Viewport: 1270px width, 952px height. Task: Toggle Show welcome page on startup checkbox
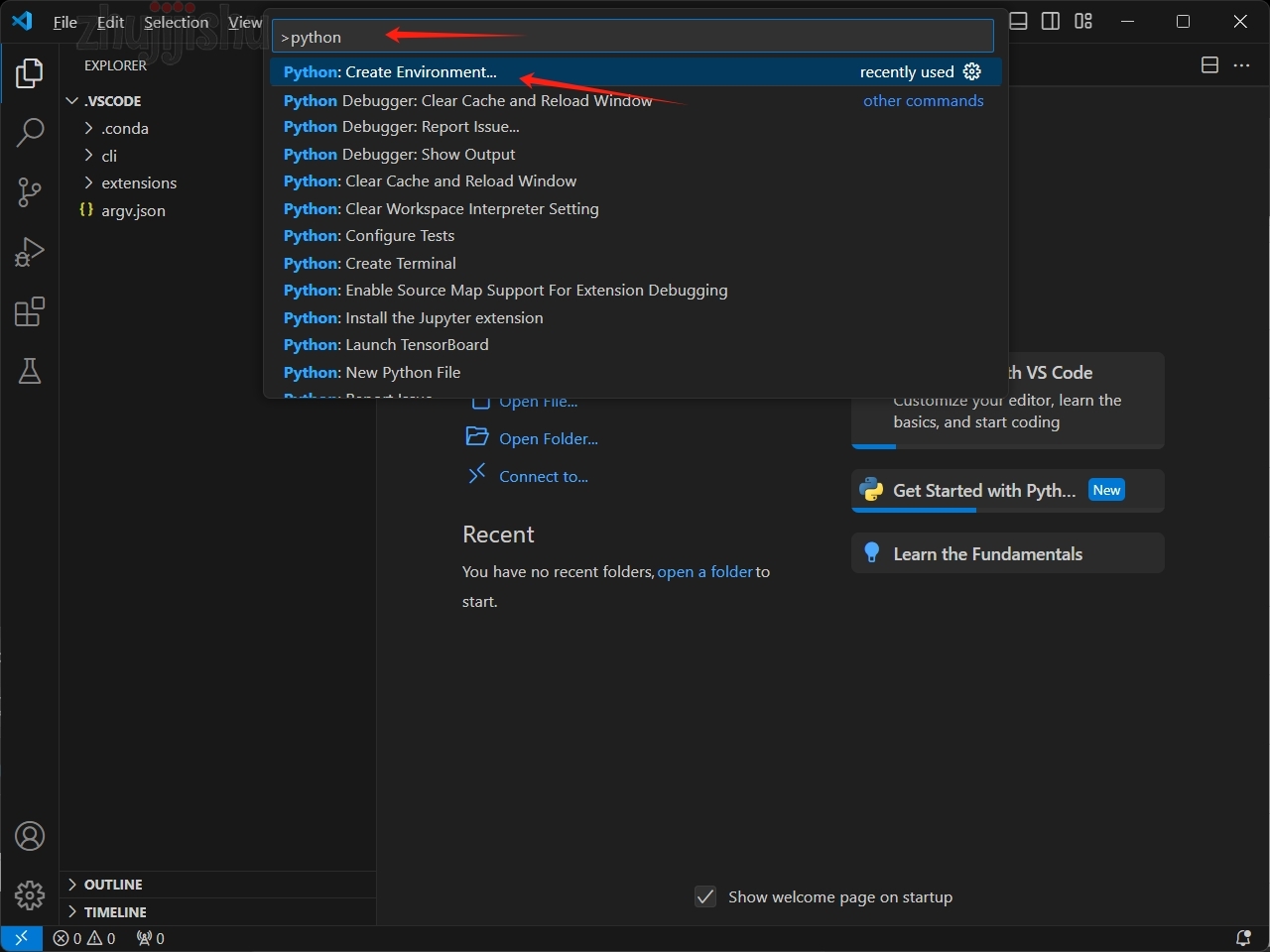[705, 896]
